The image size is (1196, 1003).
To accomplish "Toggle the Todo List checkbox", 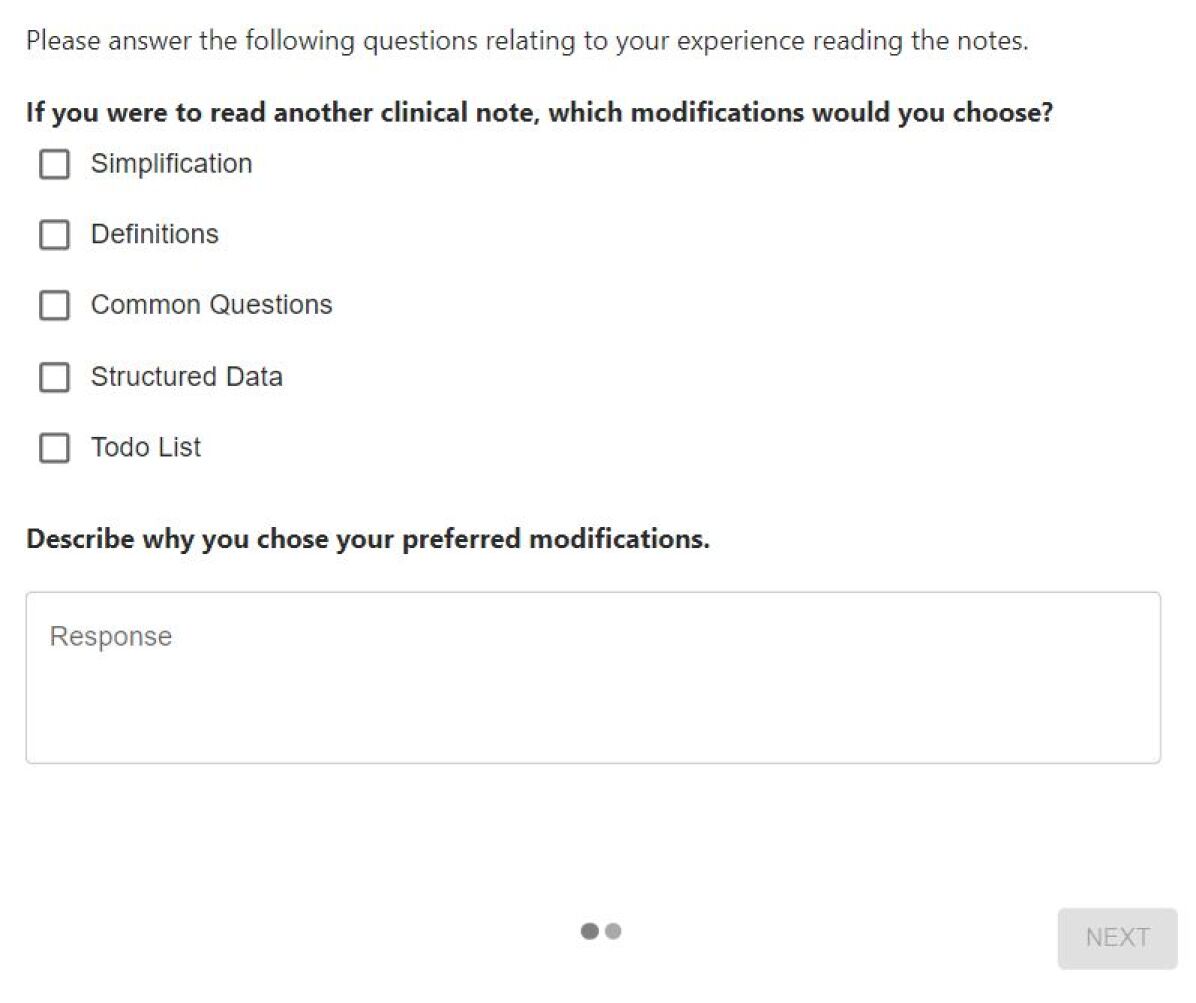I will point(54,448).
